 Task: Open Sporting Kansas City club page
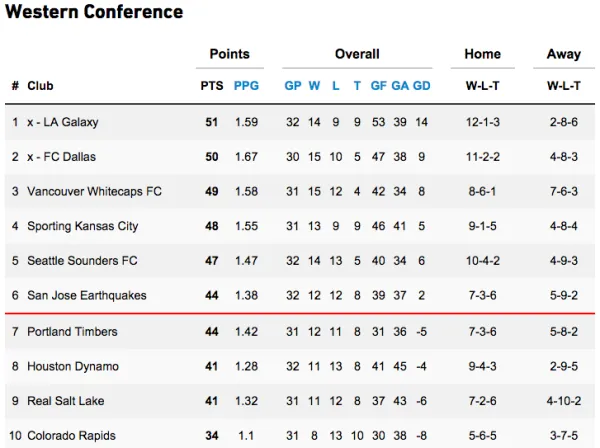82,227
